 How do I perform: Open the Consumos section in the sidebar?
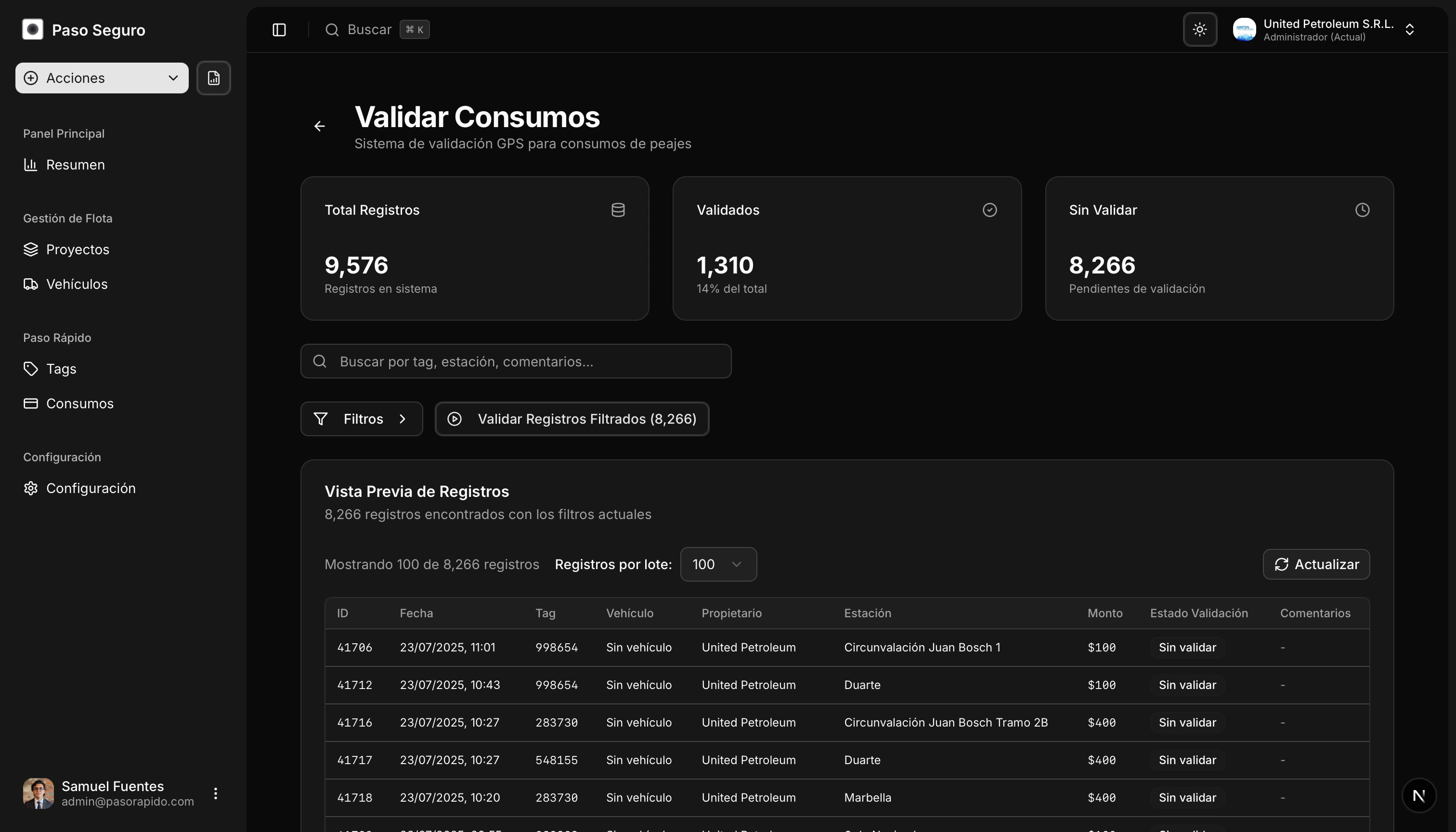[x=79, y=403]
